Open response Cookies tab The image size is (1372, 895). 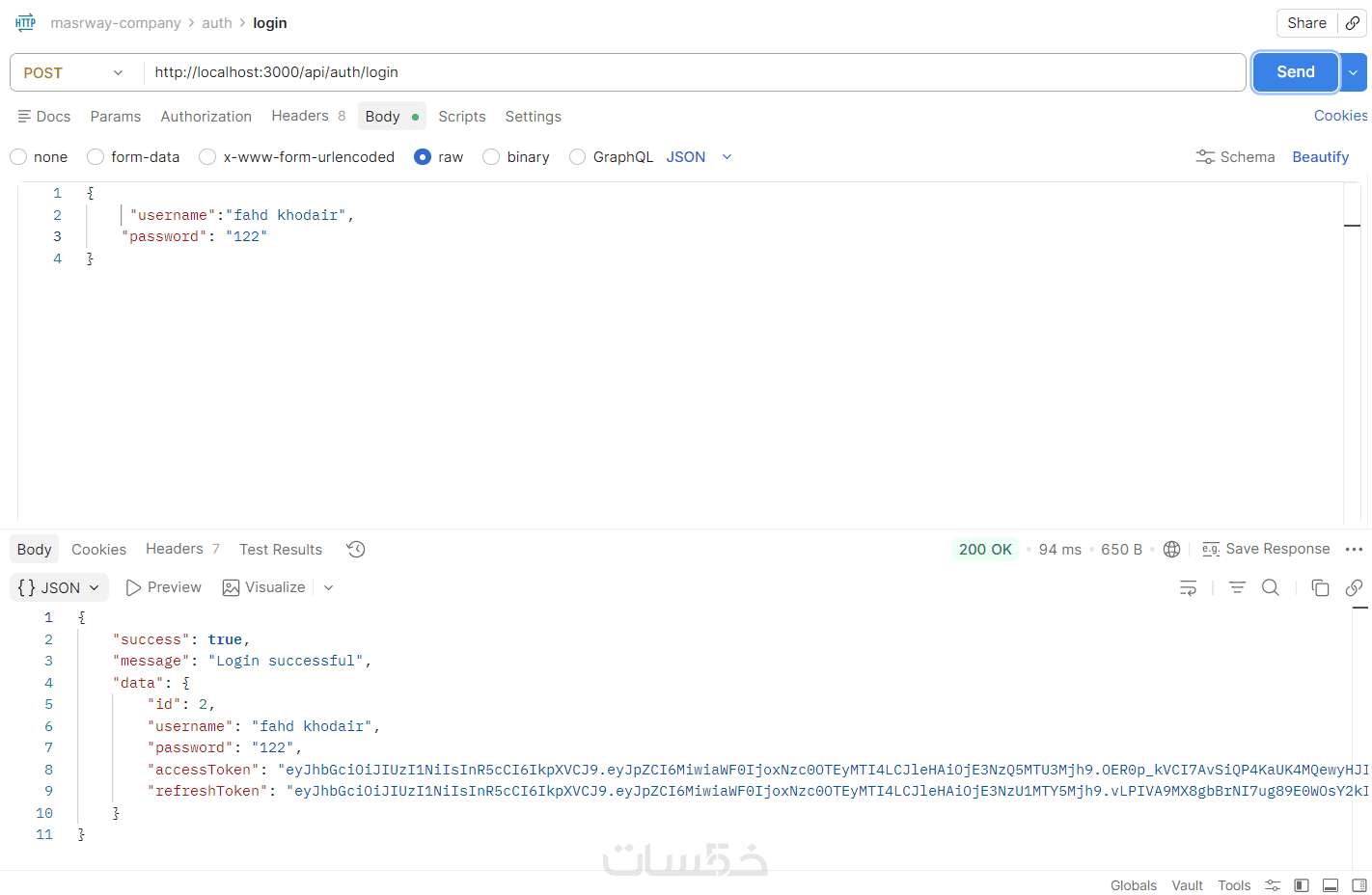coord(98,550)
